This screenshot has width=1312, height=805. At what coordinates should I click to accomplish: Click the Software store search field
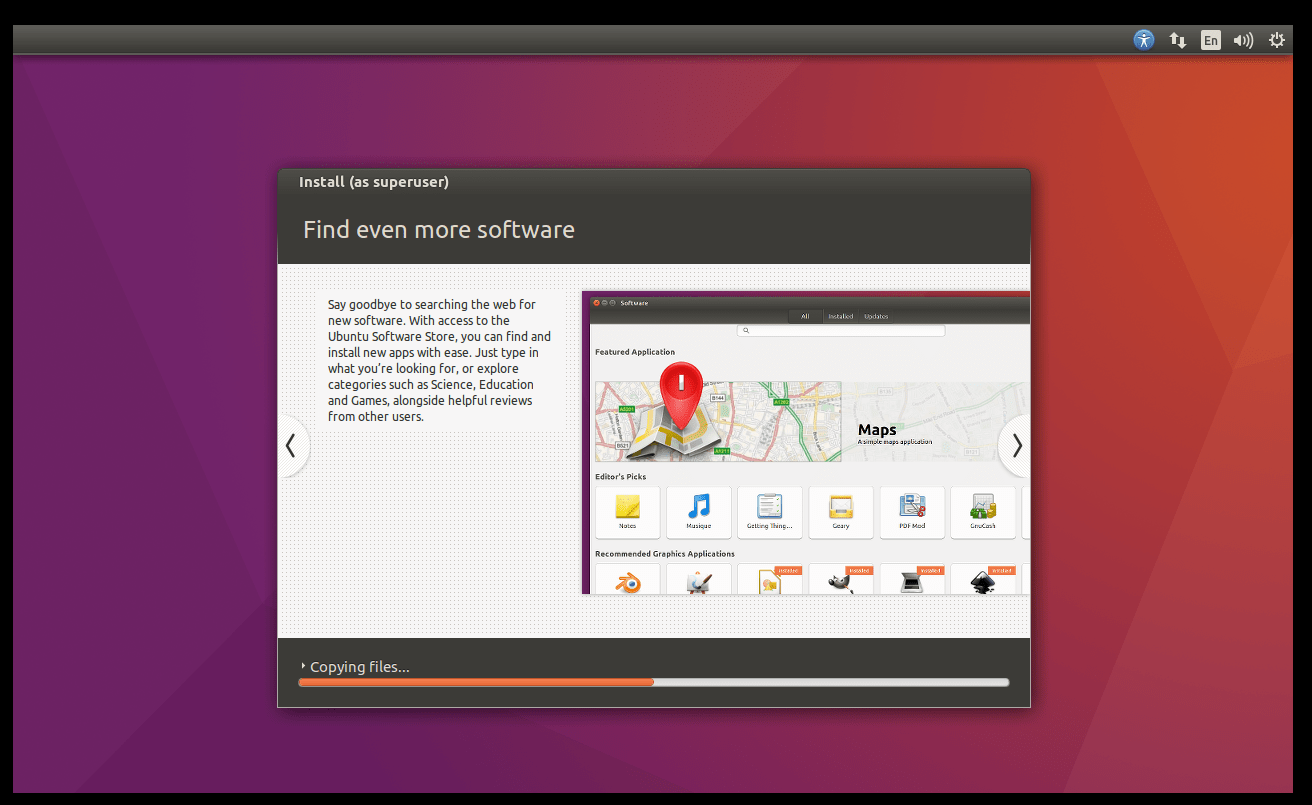pyautogui.click(x=840, y=330)
